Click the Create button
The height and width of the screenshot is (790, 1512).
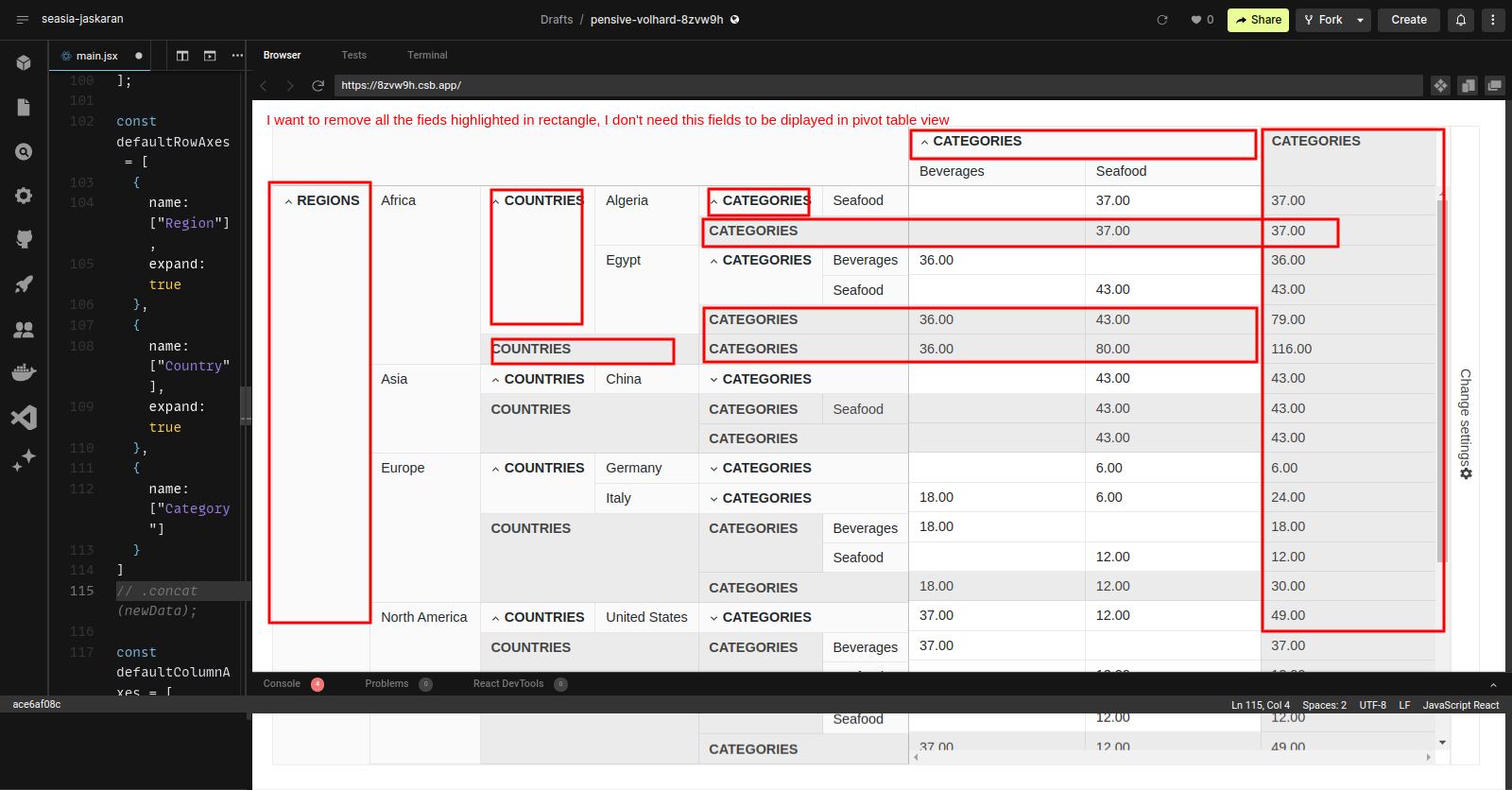click(1408, 20)
